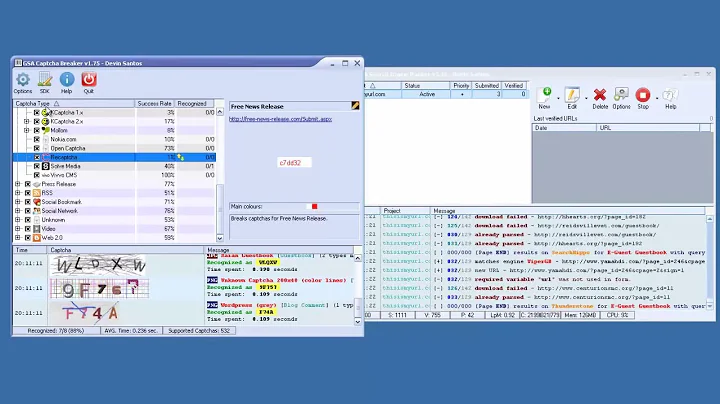The width and height of the screenshot is (720, 404).
Task: Click the red Quit power icon
Action: (x=89, y=80)
